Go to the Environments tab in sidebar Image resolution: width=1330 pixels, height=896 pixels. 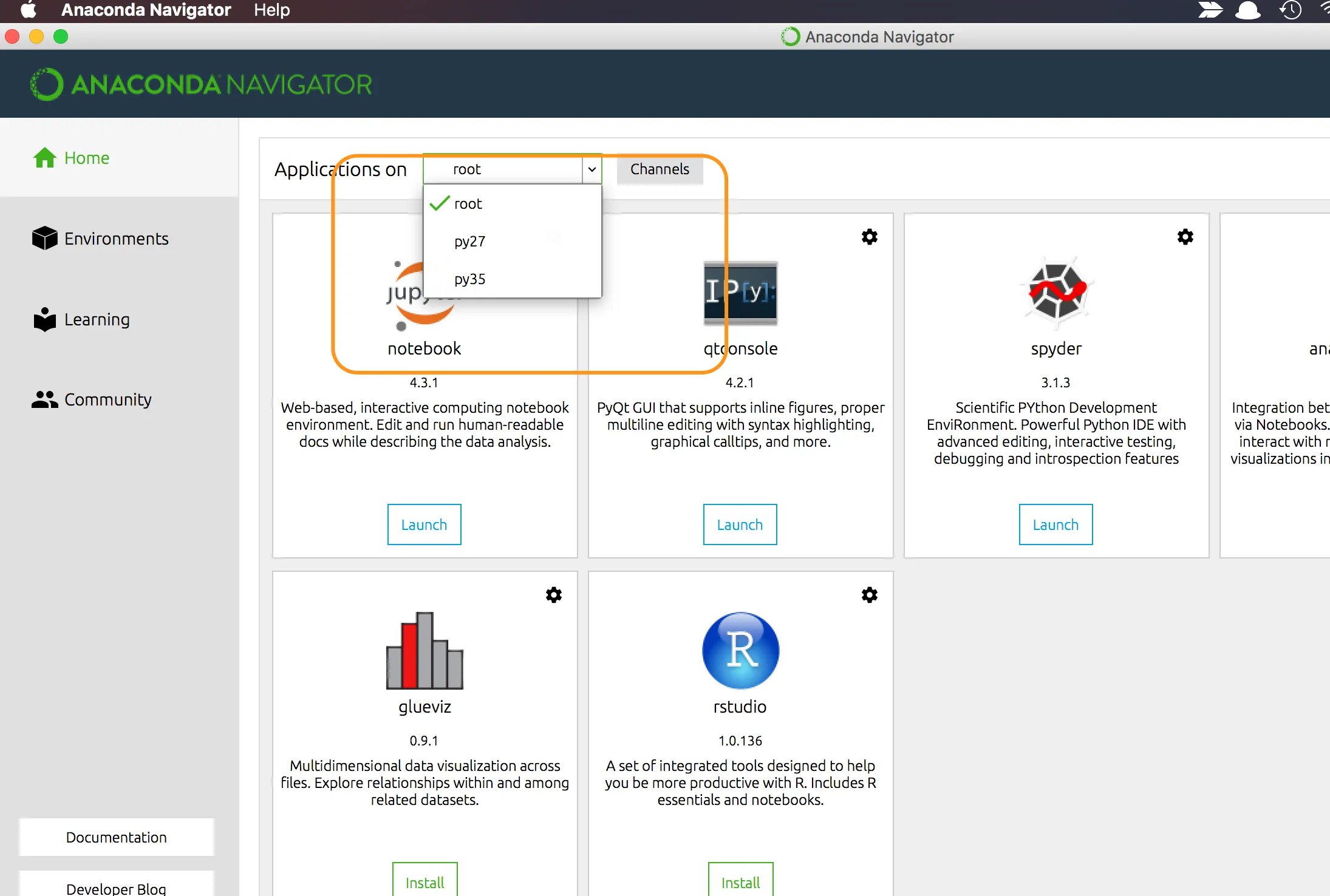pyautogui.click(x=116, y=239)
